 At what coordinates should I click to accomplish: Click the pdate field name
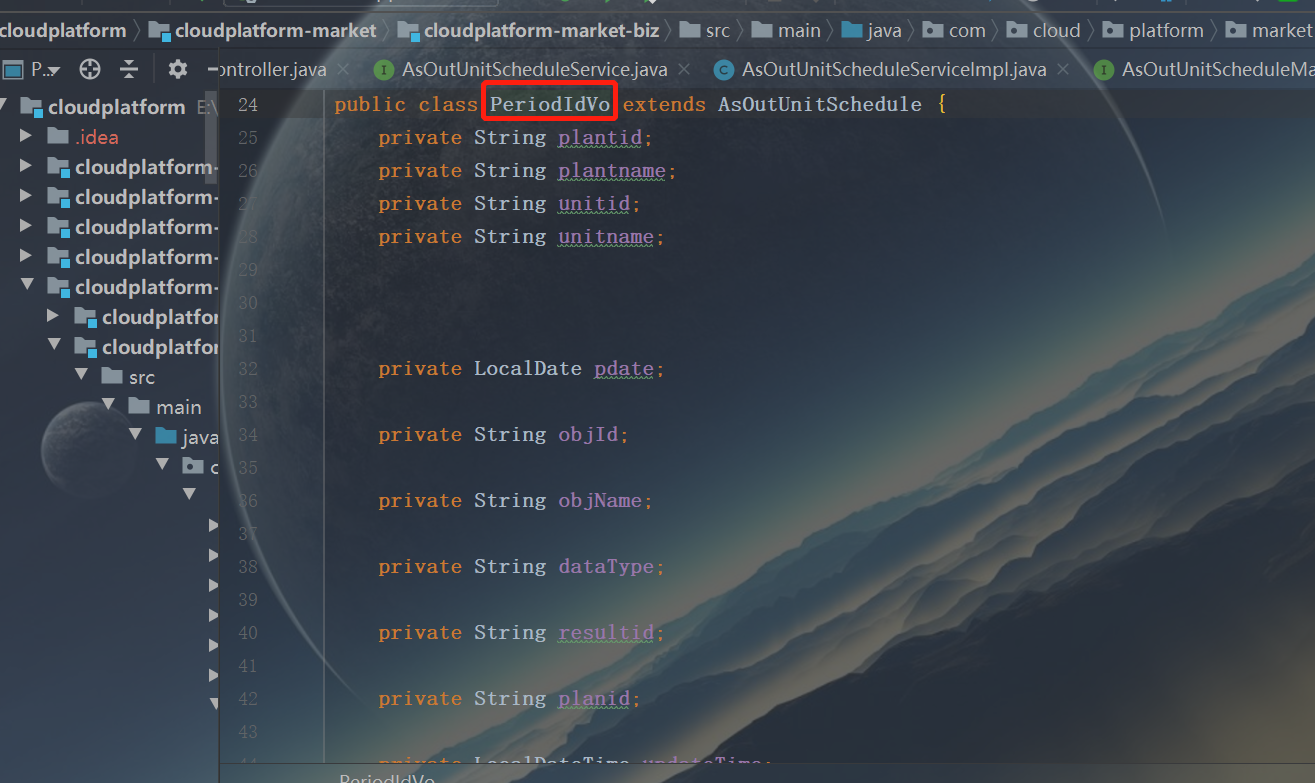pos(624,369)
